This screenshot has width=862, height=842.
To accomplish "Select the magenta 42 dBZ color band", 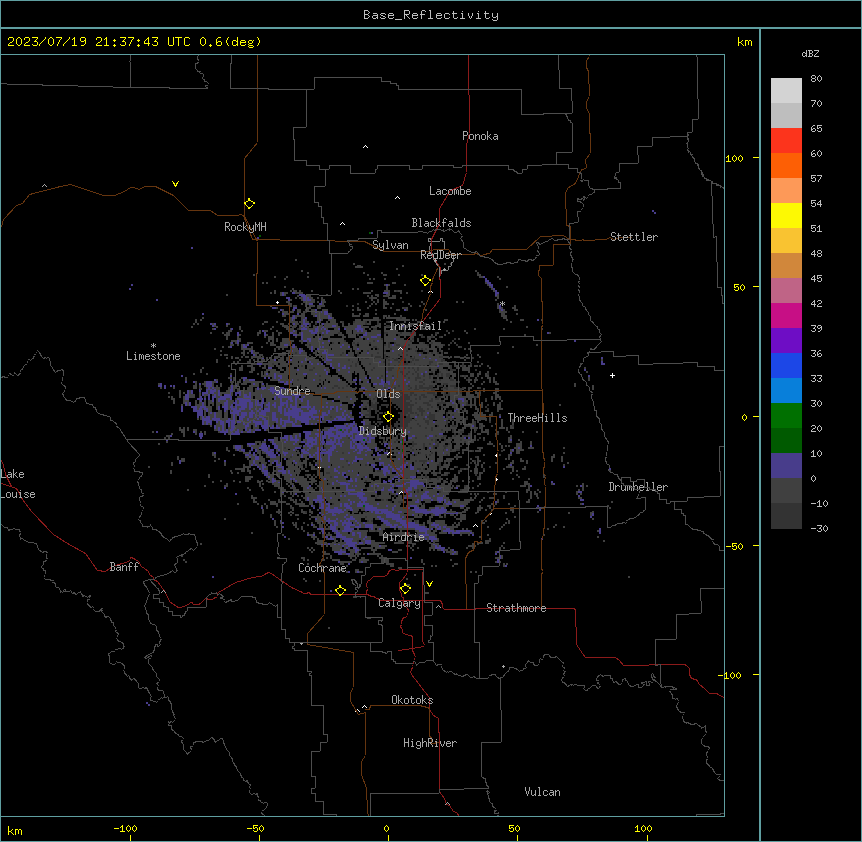I will [786, 315].
